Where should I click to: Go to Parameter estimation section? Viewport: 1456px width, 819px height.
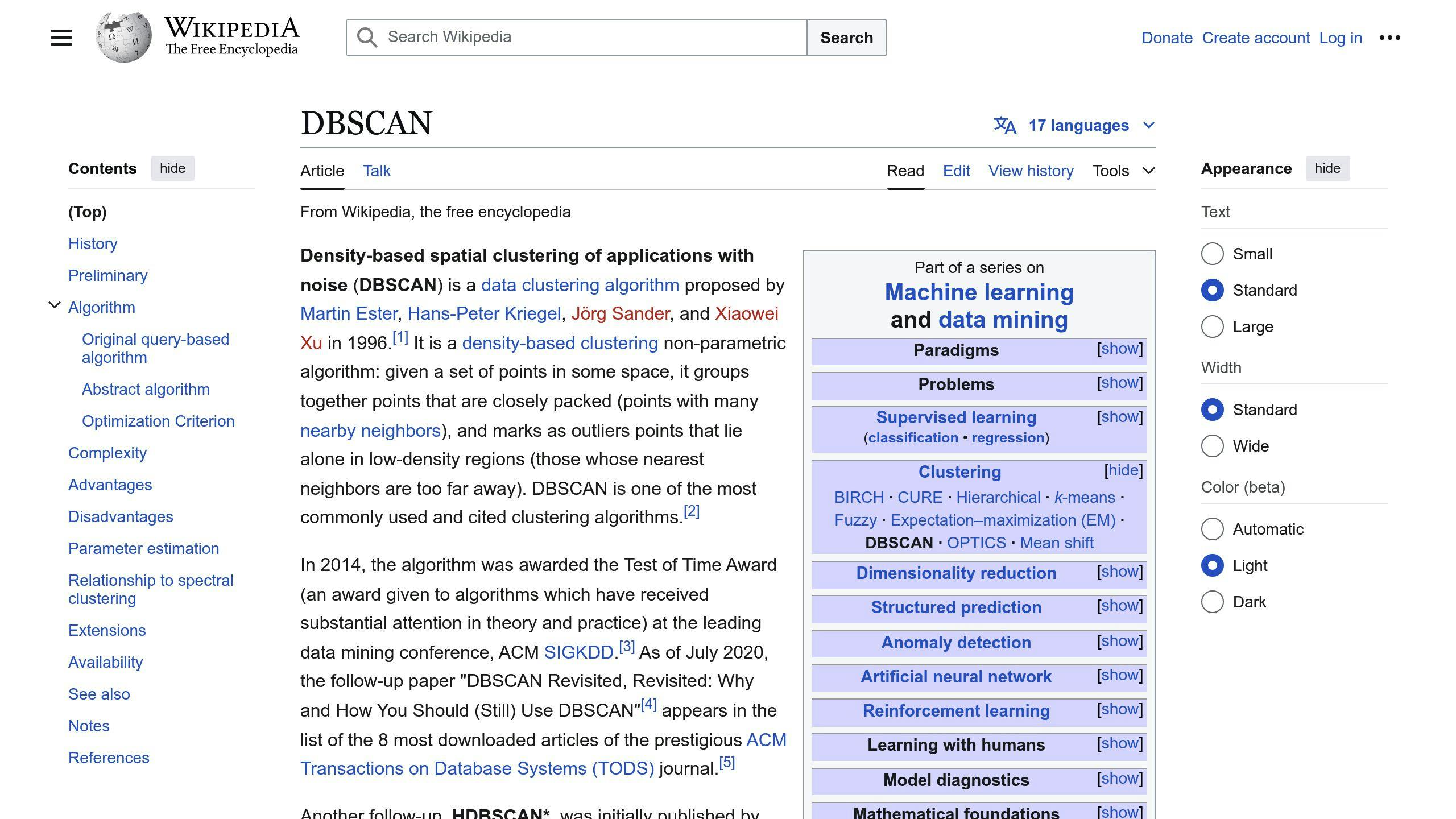[x=143, y=548]
